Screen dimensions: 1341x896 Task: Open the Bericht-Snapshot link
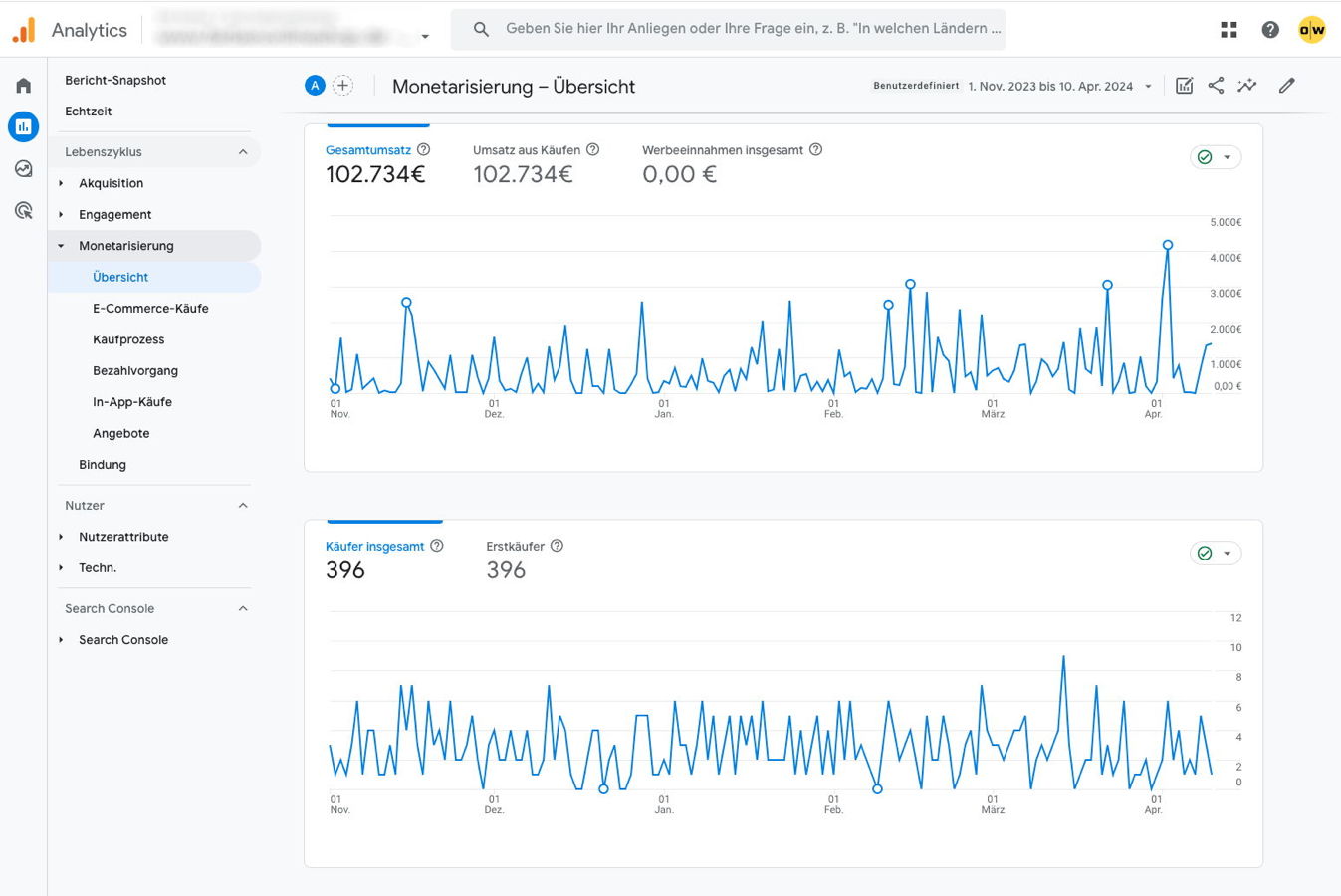point(115,81)
